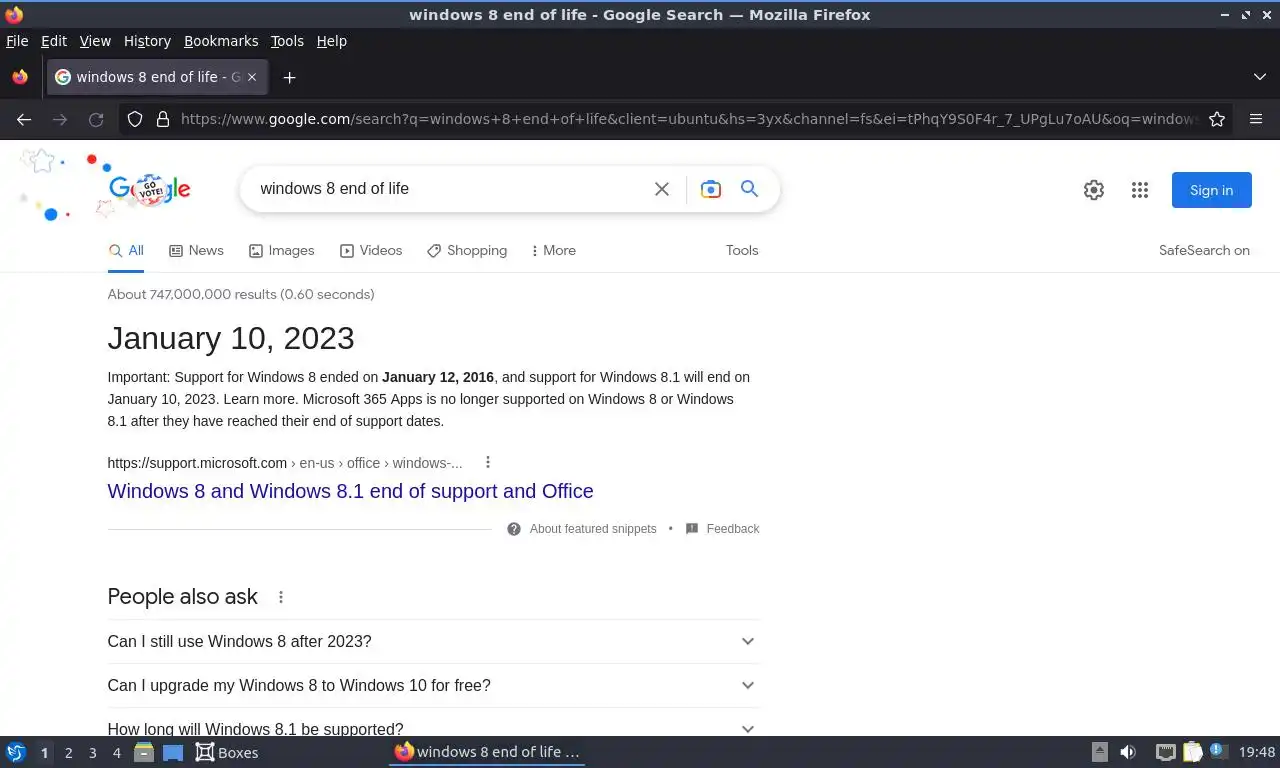
Task: Open search Tools options
Action: coord(742,251)
